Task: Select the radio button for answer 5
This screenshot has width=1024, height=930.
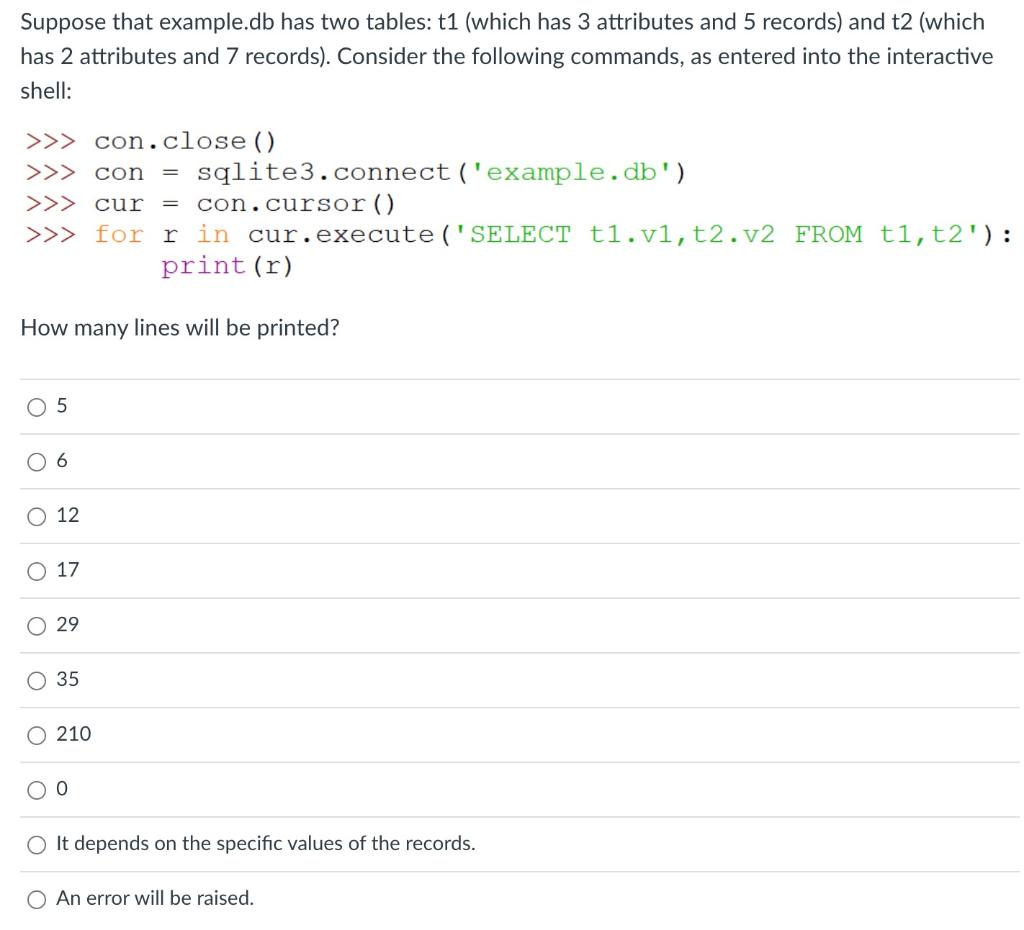Action: [x=37, y=406]
